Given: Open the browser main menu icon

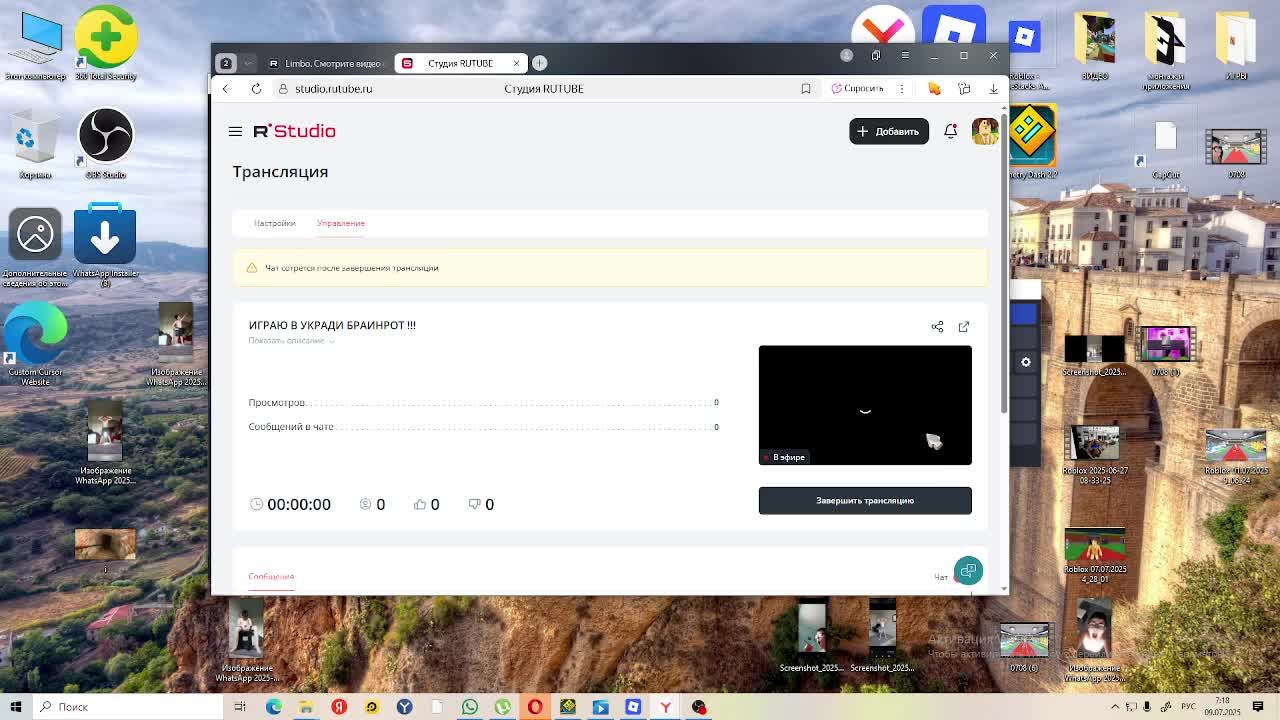Looking at the screenshot, I should click(905, 55).
